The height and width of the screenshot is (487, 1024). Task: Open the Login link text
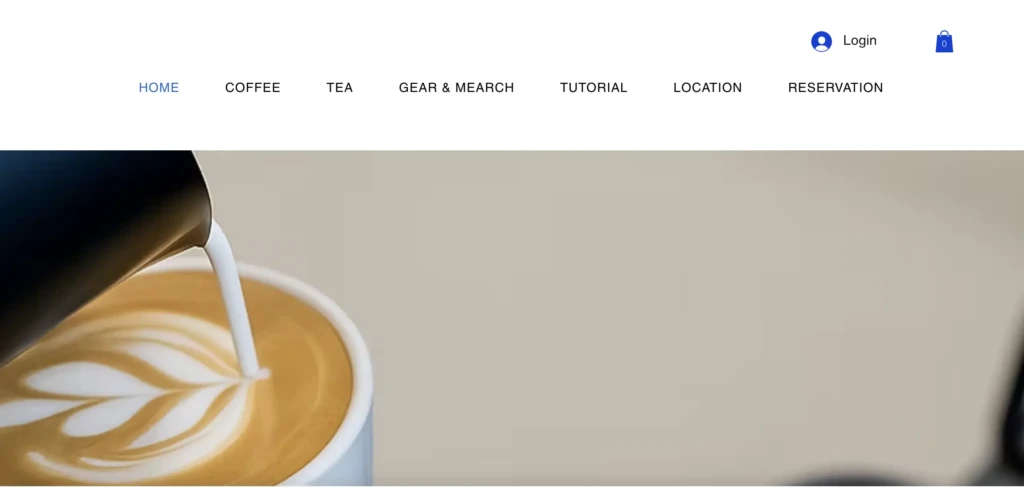click(859, 40)
